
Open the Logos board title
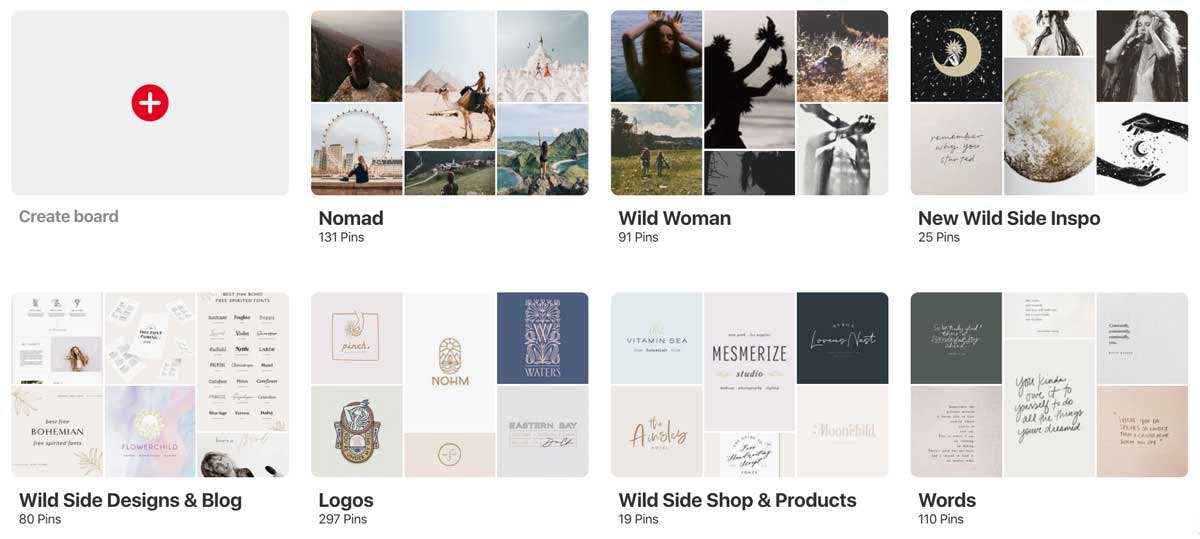(x=346, y=500)
